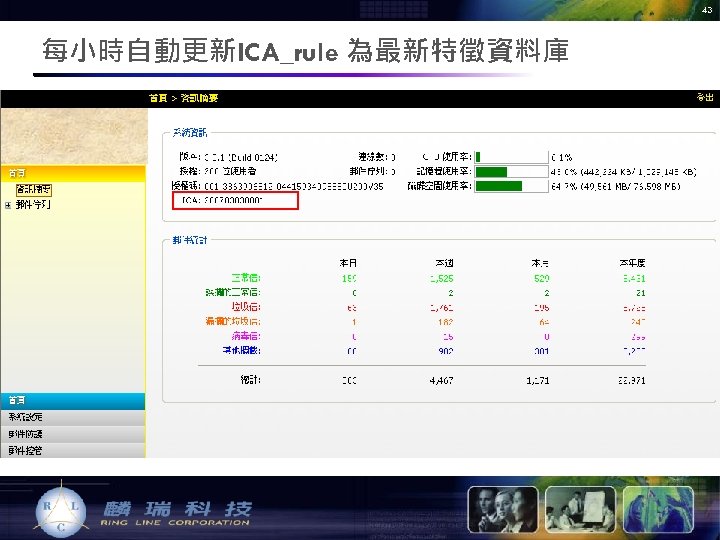720x540 pixels.
Task: Click the slide title mentioning ICA_rule
Action: point(306,51)
